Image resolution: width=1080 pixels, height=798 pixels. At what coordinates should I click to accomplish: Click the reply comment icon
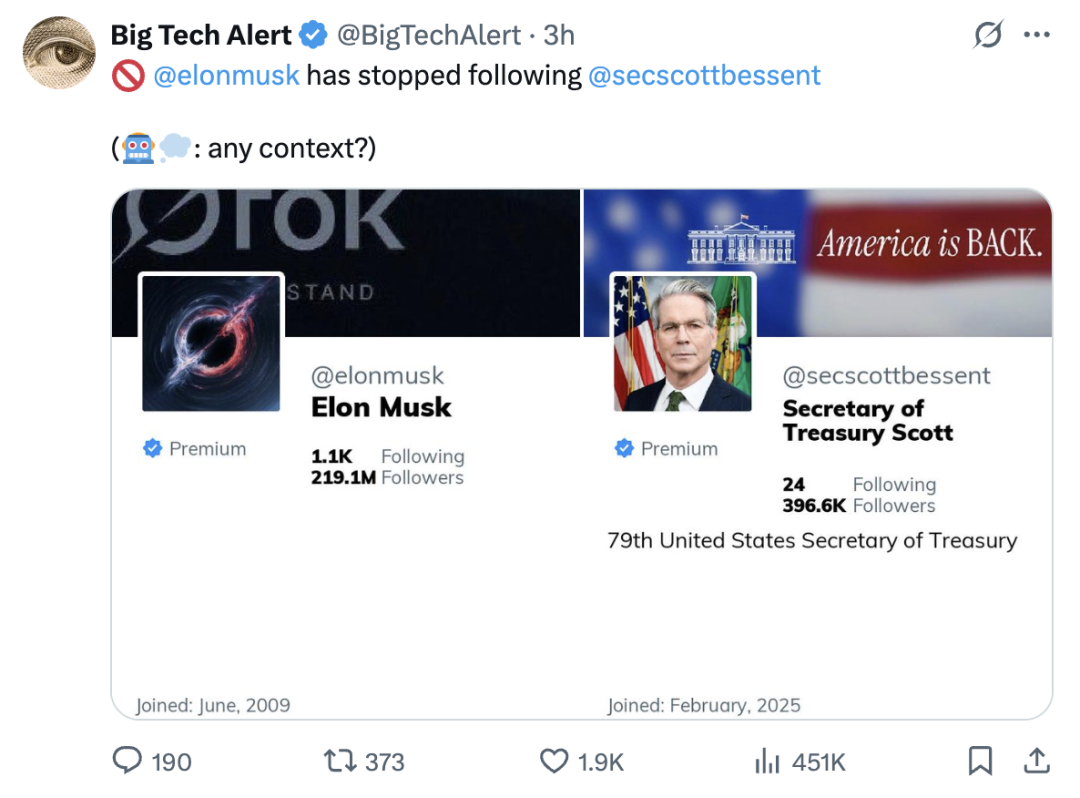click(127, 762)
